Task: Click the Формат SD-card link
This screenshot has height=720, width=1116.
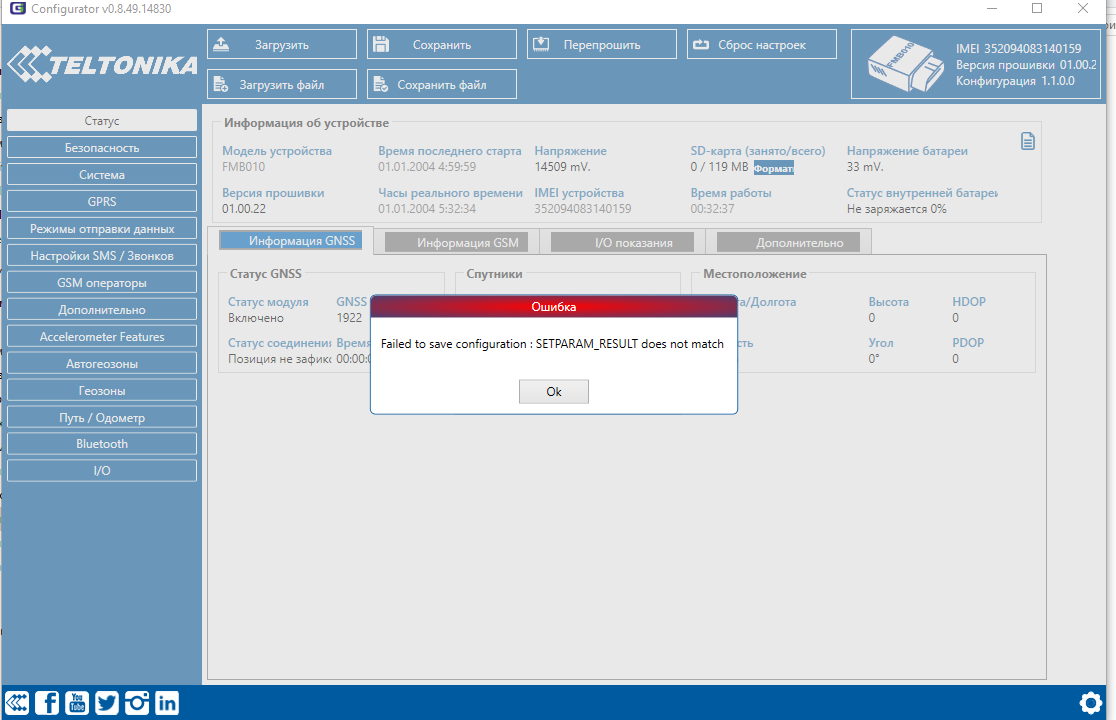Action: tap(773, 168)
